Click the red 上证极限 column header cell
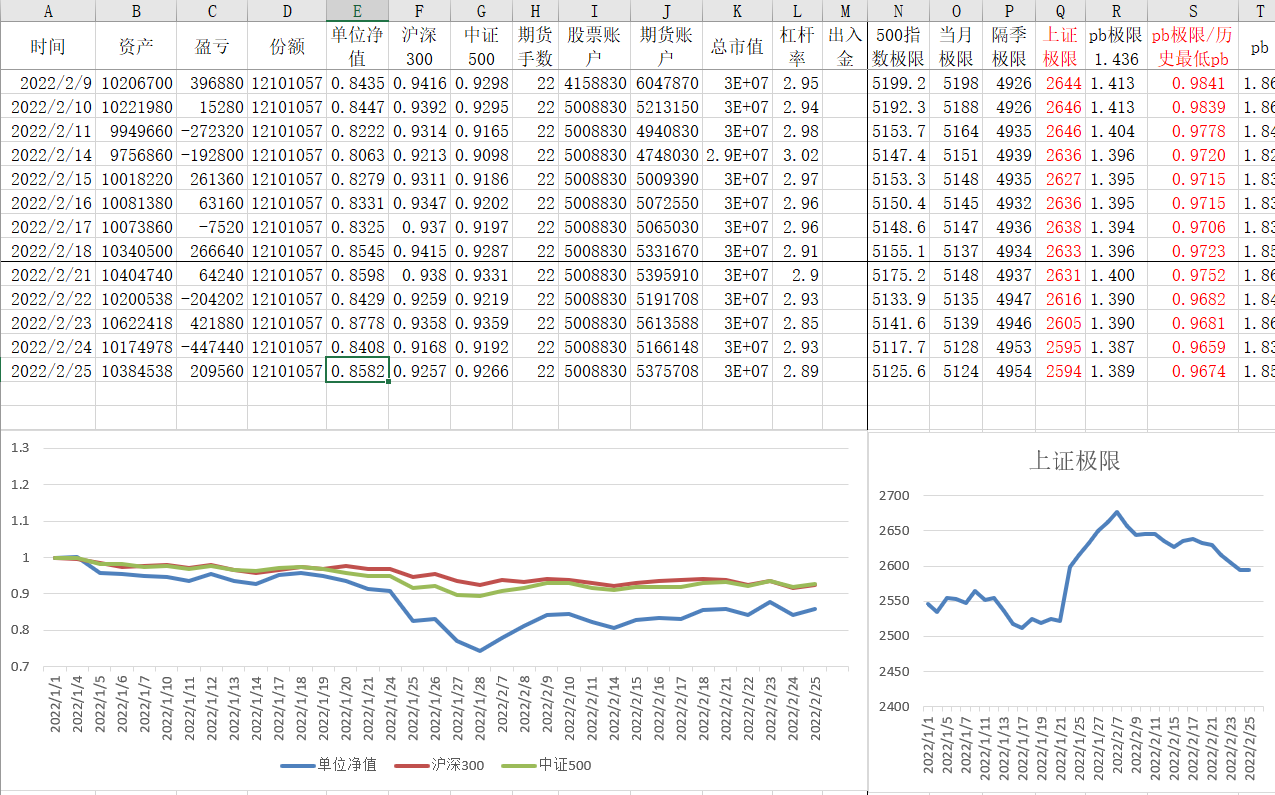 [x=1060, y=46]
